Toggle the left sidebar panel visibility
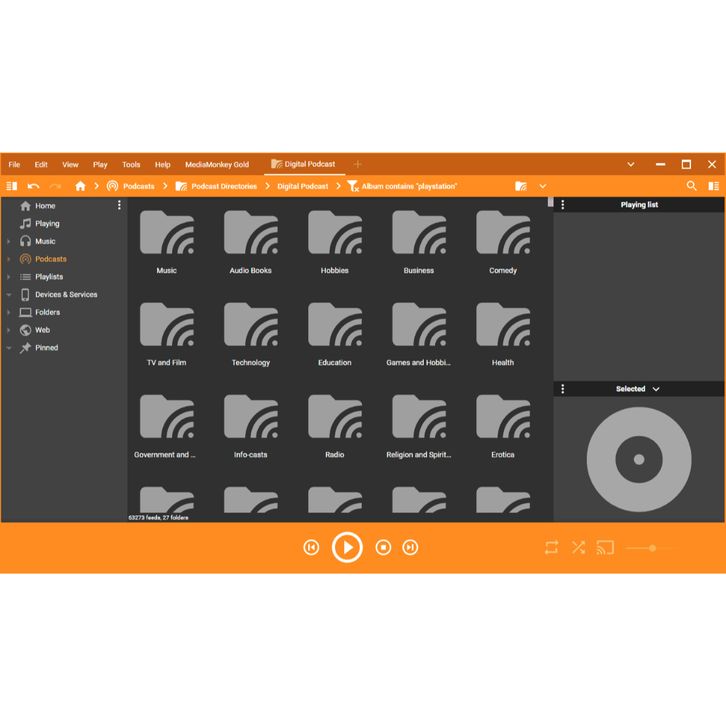The image size is (726, 726). pyautogui.click(x=12, y=186)
